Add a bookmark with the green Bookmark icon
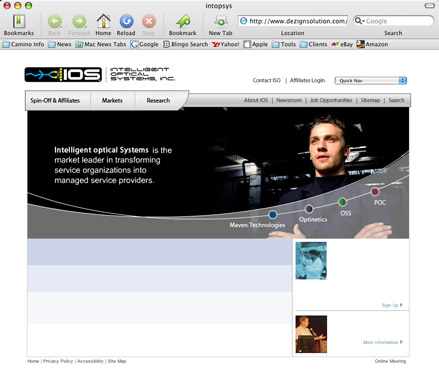This screenshot has width=439, height=379. click(183, 21)
